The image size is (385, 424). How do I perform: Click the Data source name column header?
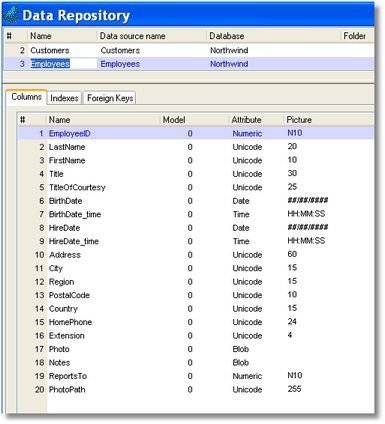click(132, 36)
